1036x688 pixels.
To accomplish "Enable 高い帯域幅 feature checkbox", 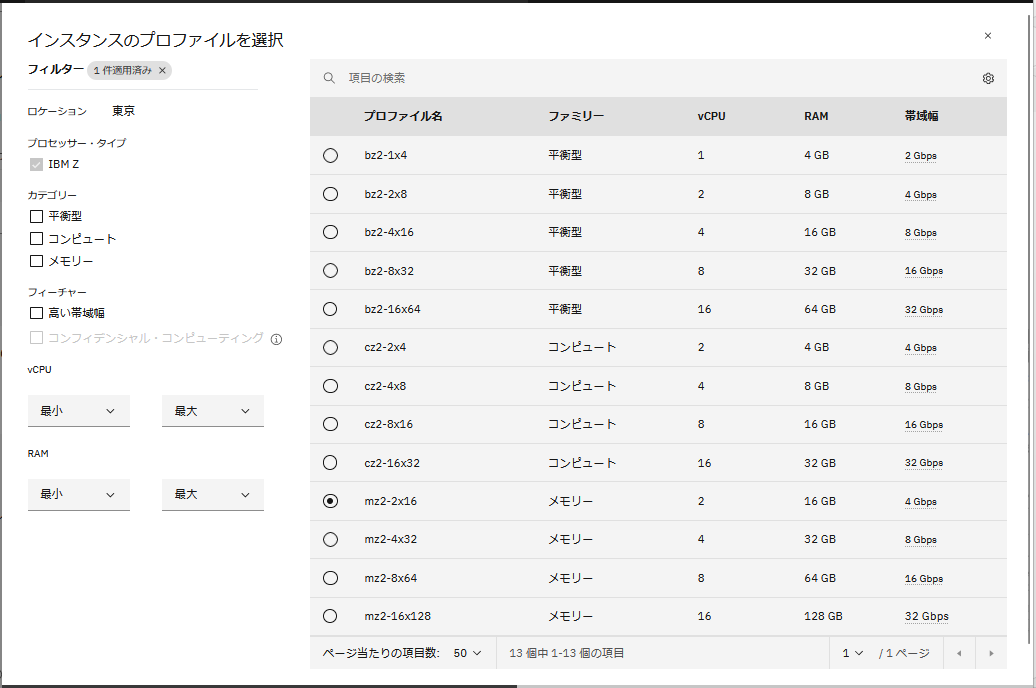I will click(36, 313).
